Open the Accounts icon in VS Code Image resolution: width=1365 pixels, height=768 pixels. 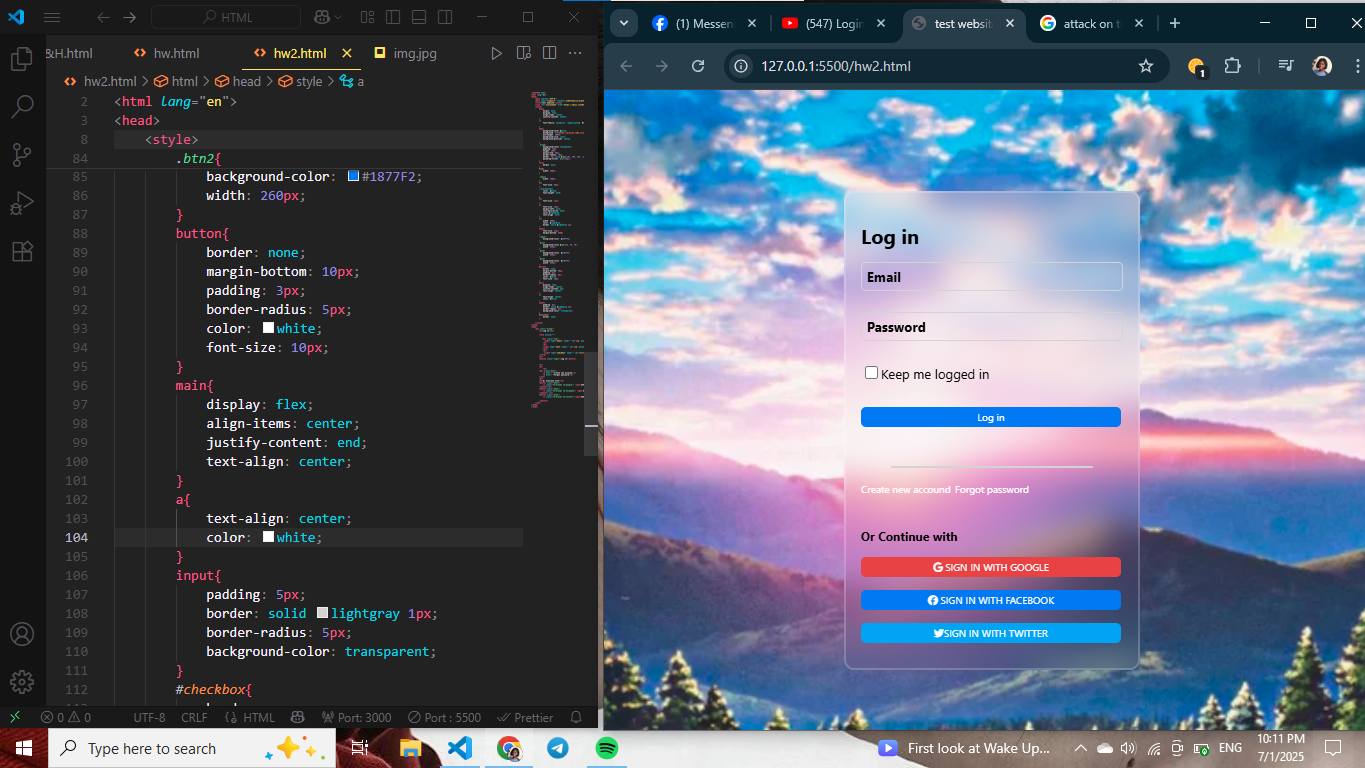click(21, 634)
